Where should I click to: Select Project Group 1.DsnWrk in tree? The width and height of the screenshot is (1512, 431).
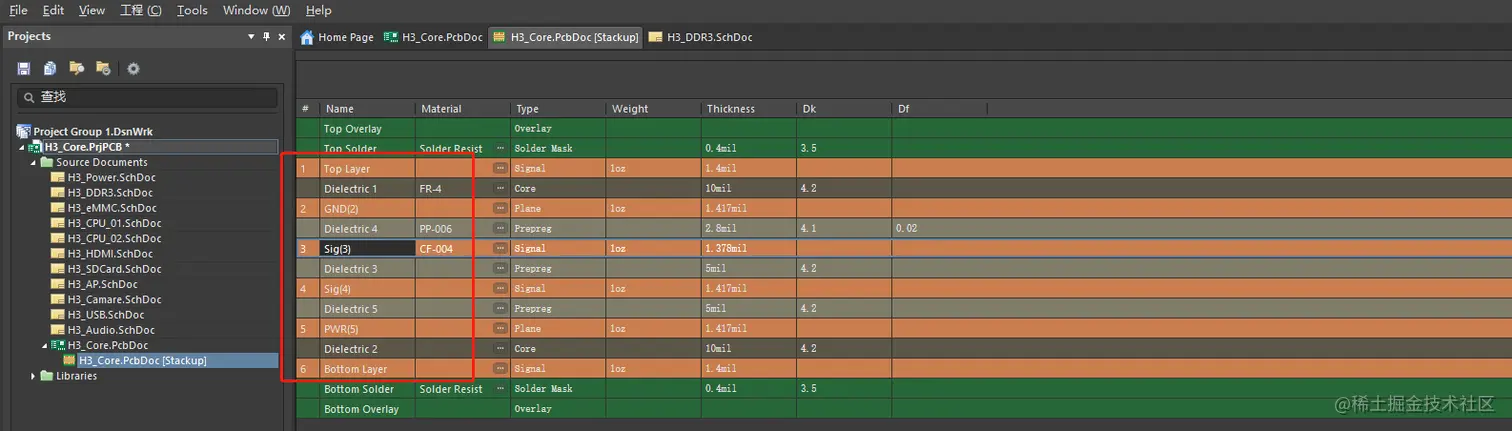[x=93, y=131]
